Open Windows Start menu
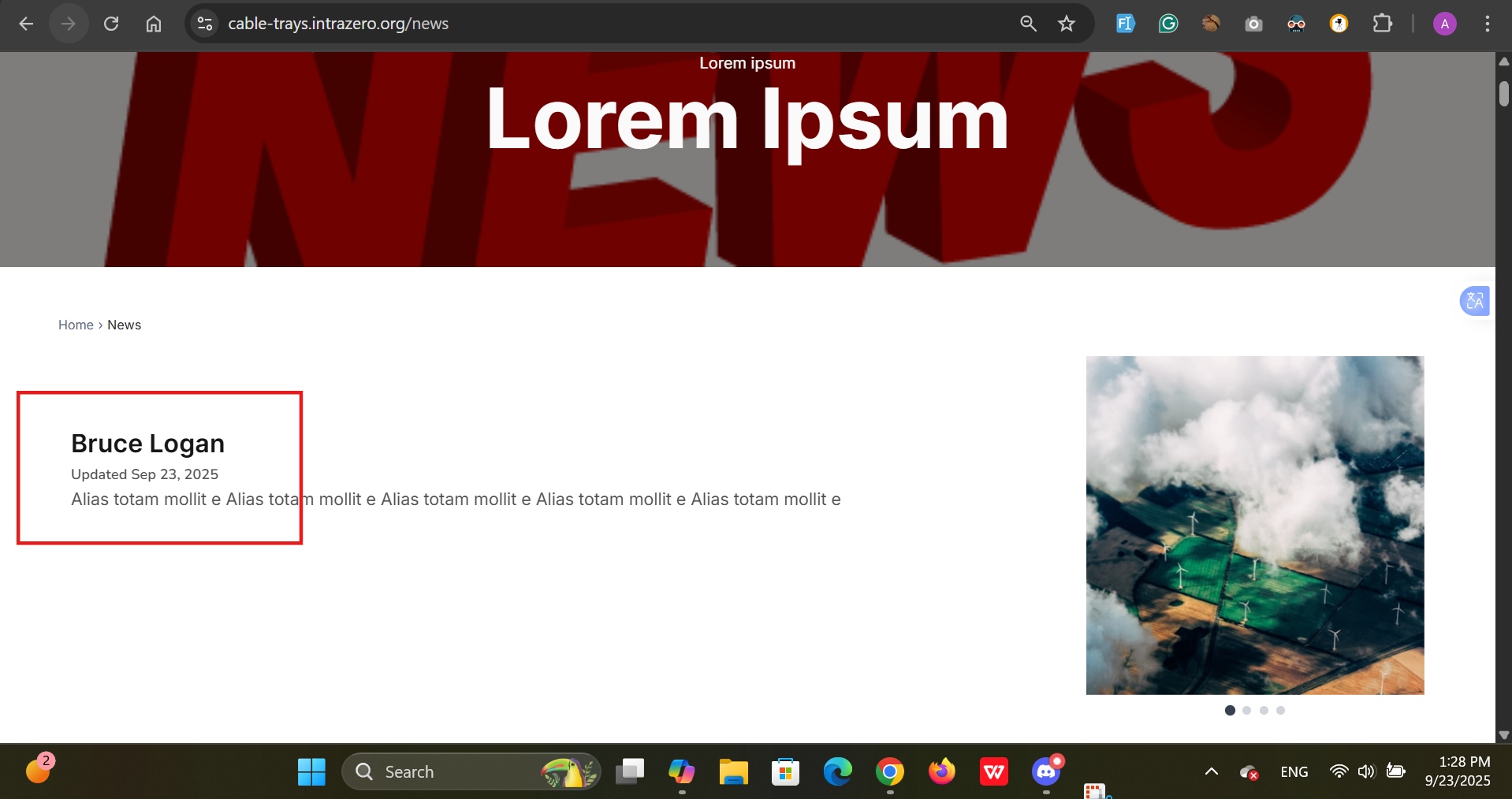This screenshot has height=799, width=1512. (x=311, y=771)
